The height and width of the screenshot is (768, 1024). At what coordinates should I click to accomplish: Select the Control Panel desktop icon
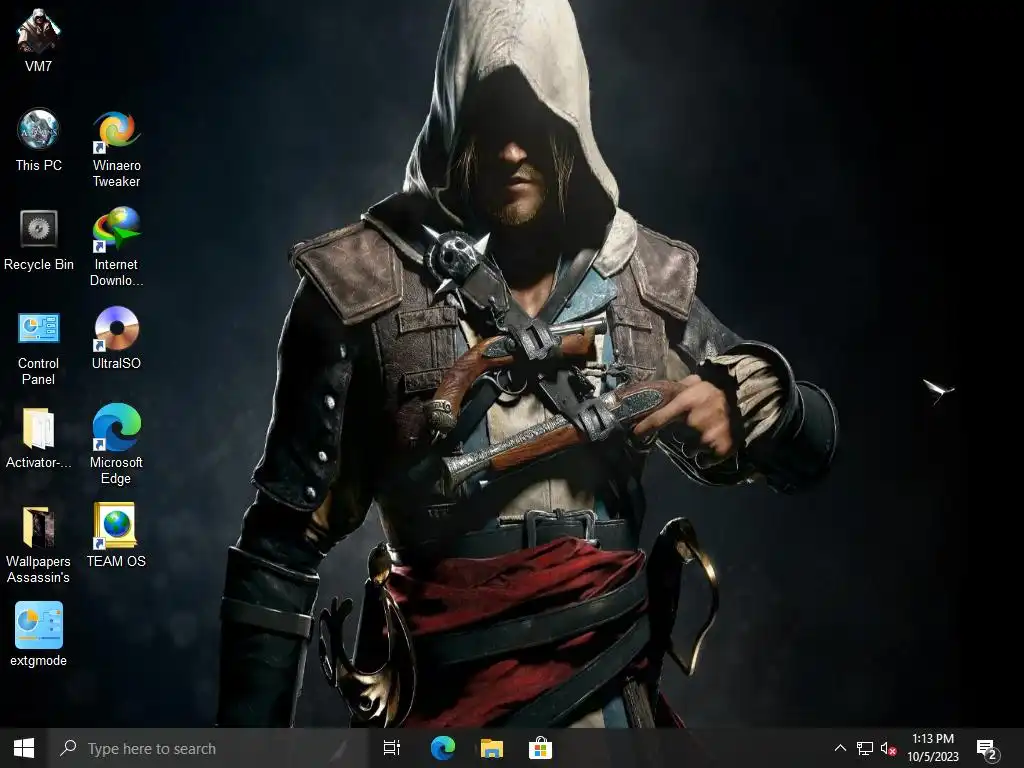tap(39, 348)
